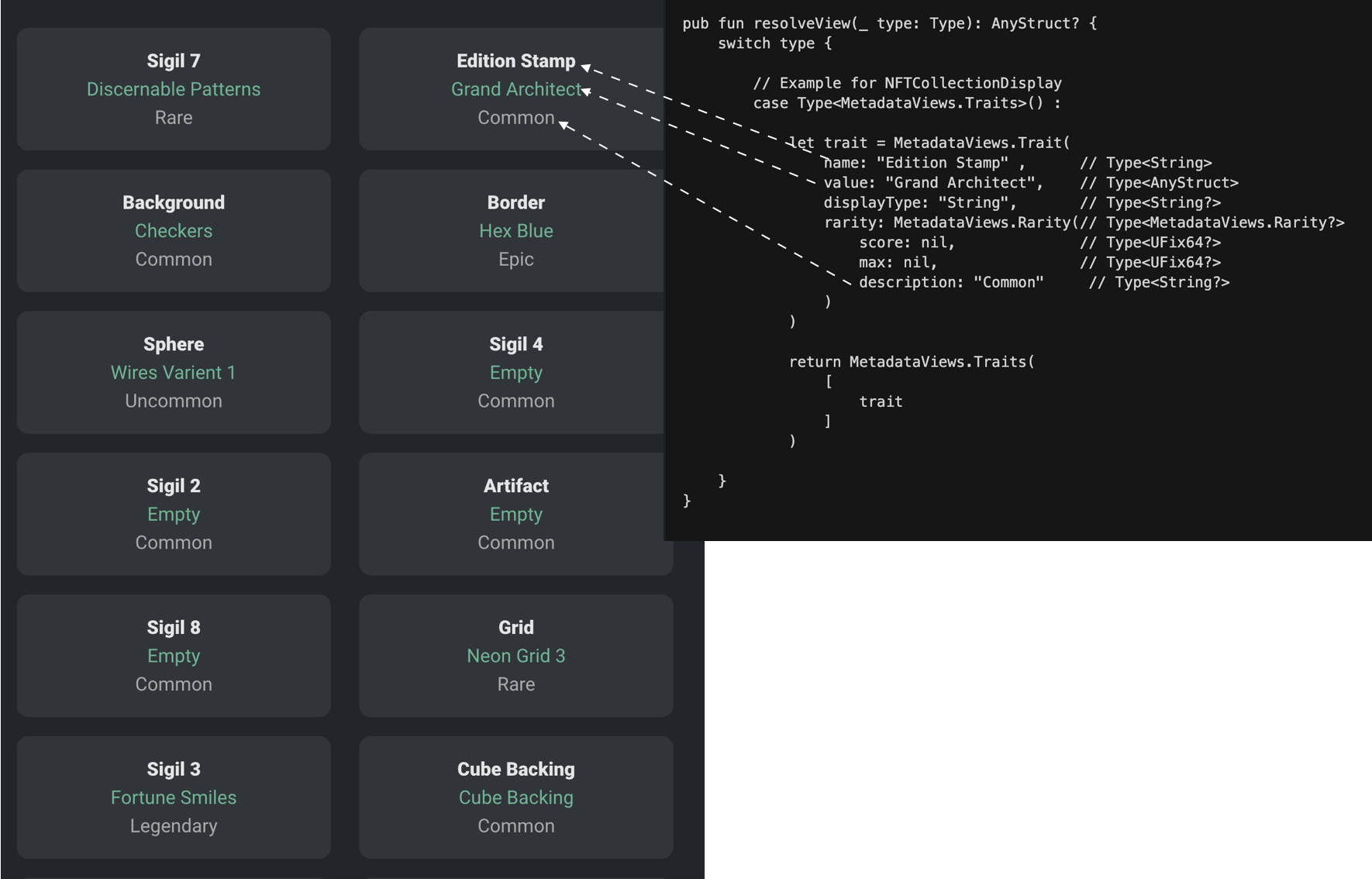Screen dimensions: 1372x879
Task: Click the Sigil 2 trait card
Action: click(x=174, y=514)
